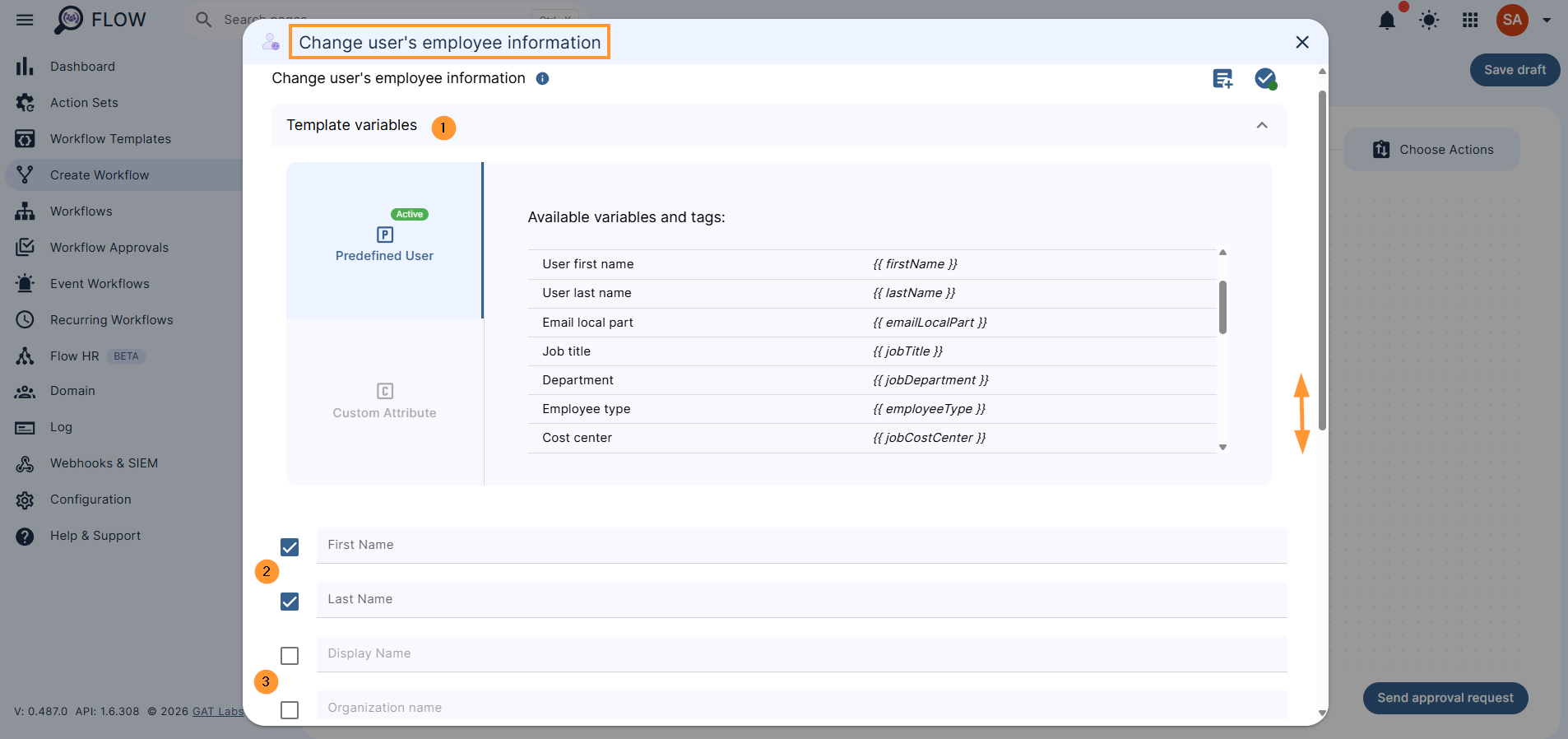
Task: Click the Event Workflows alarm icon
Action: pos(25,283)
